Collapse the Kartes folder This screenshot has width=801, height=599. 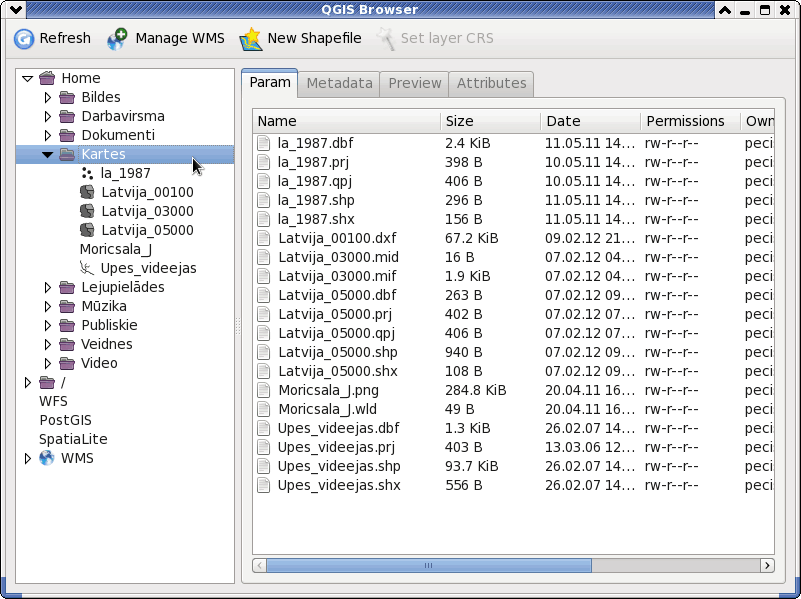[48, 155]
